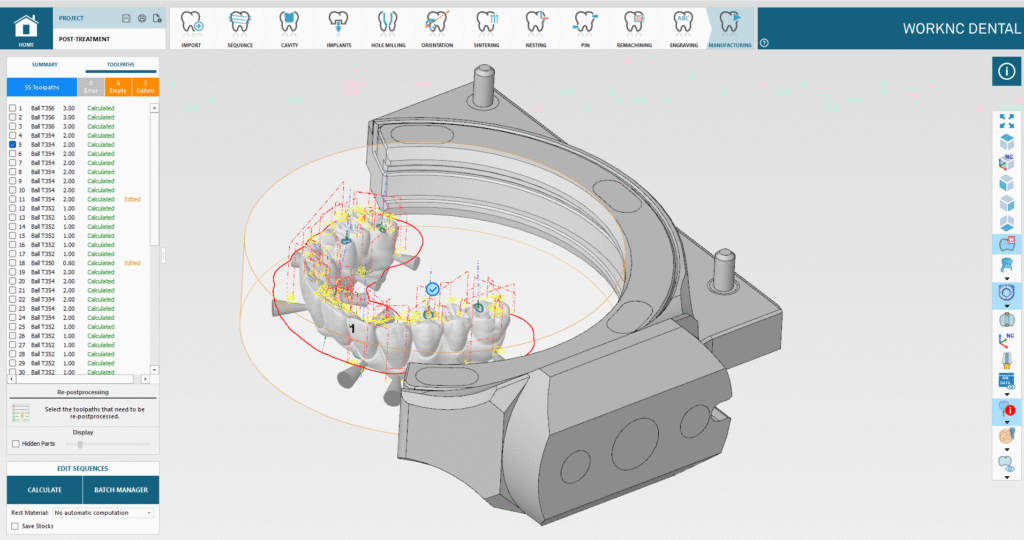Toggle the tooth warning info icon
The width and height of the screenshot is (1024, 540).
click(1006, 410)
